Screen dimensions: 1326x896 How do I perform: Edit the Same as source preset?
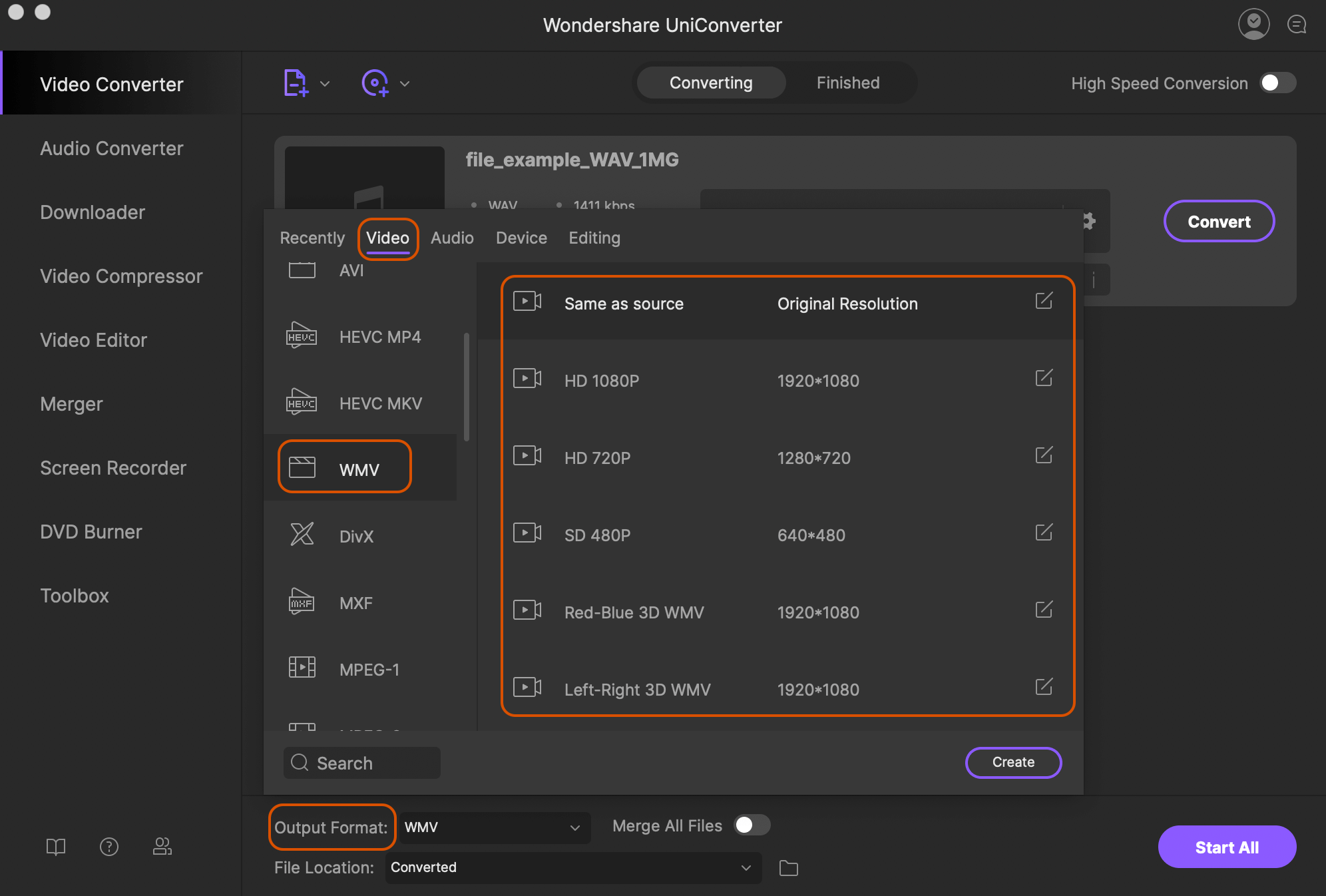click(x=1044, y=301)
